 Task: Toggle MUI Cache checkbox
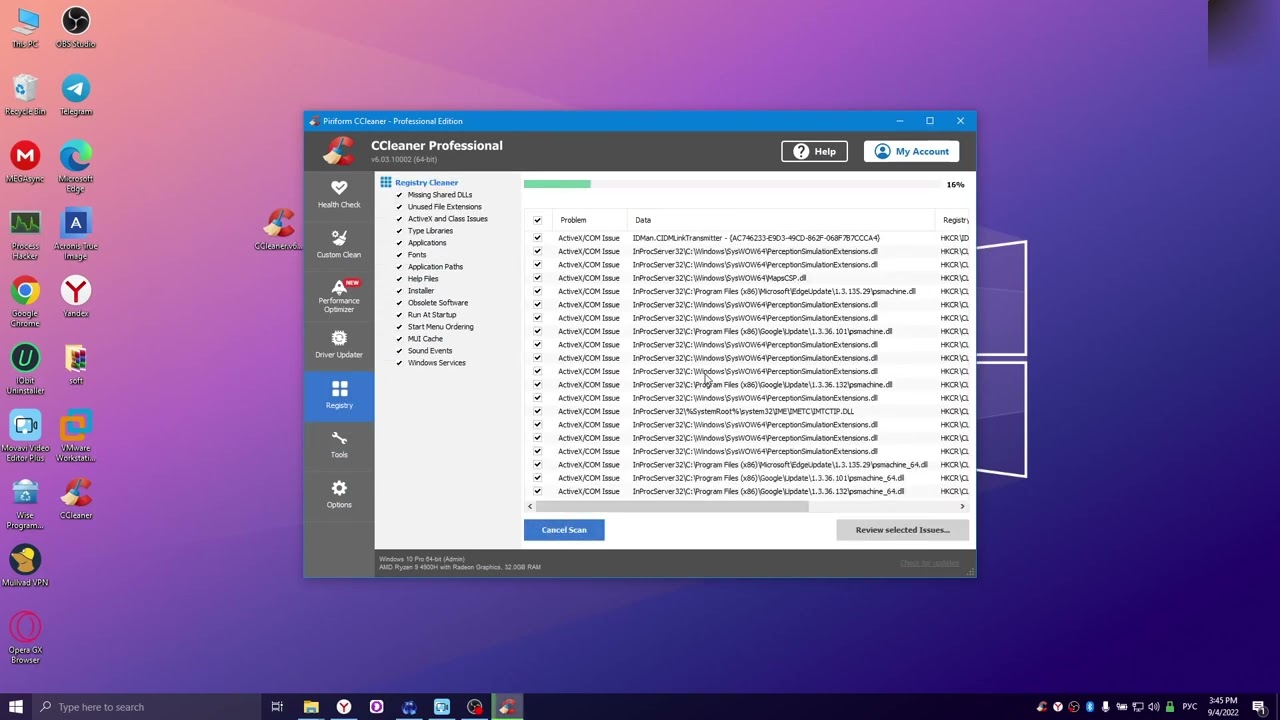[399, 339]
